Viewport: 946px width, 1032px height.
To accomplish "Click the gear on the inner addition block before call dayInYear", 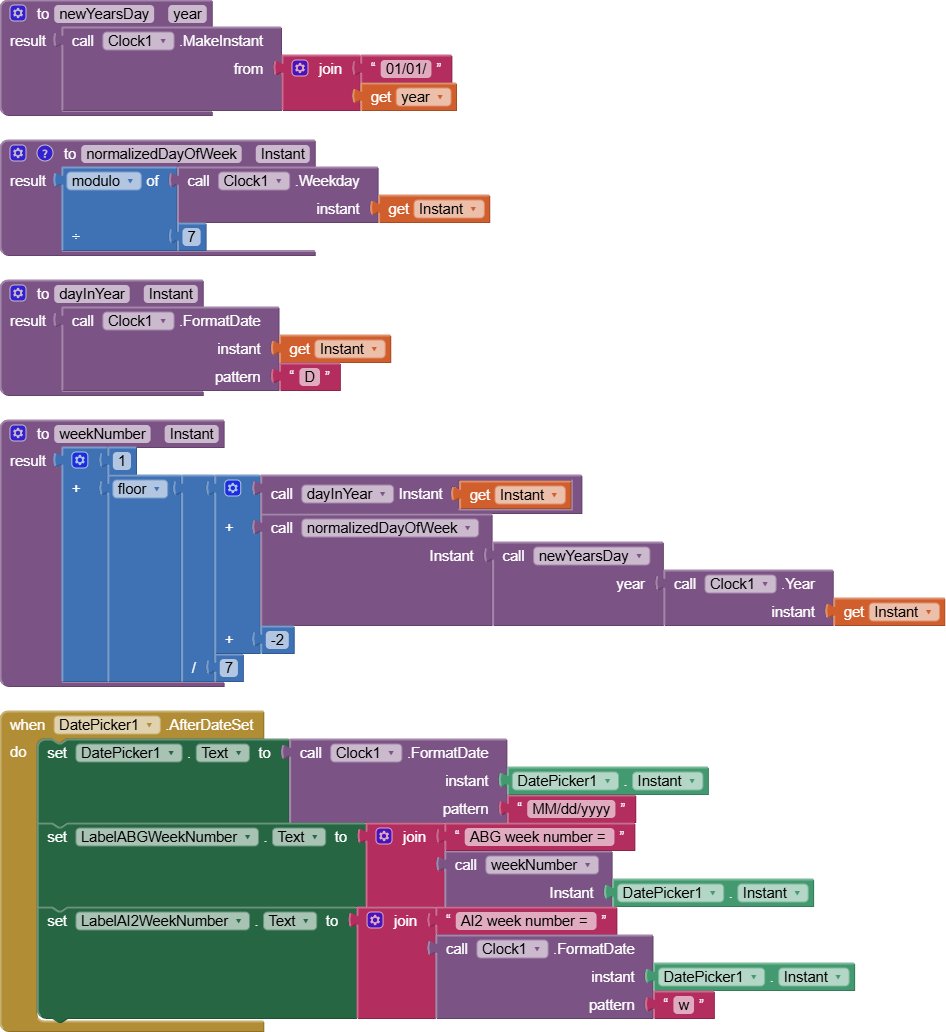I will 233,488.
